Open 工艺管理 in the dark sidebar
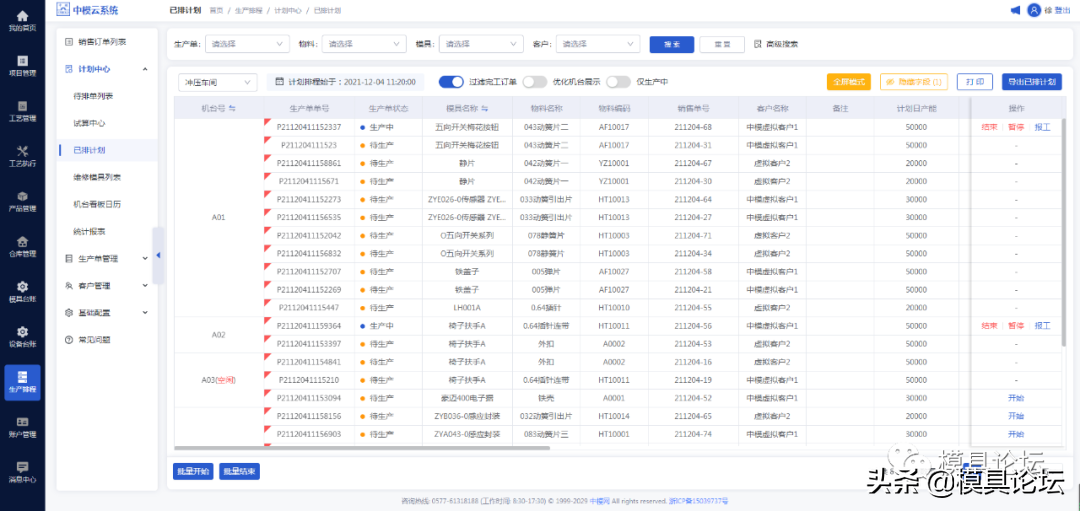The width and height of the screenshot is (1080, 511). point(22,112)
